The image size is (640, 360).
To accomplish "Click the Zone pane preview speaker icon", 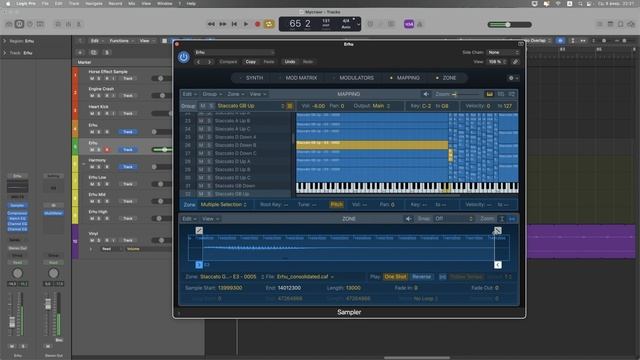I will click(x=408, y=219).
